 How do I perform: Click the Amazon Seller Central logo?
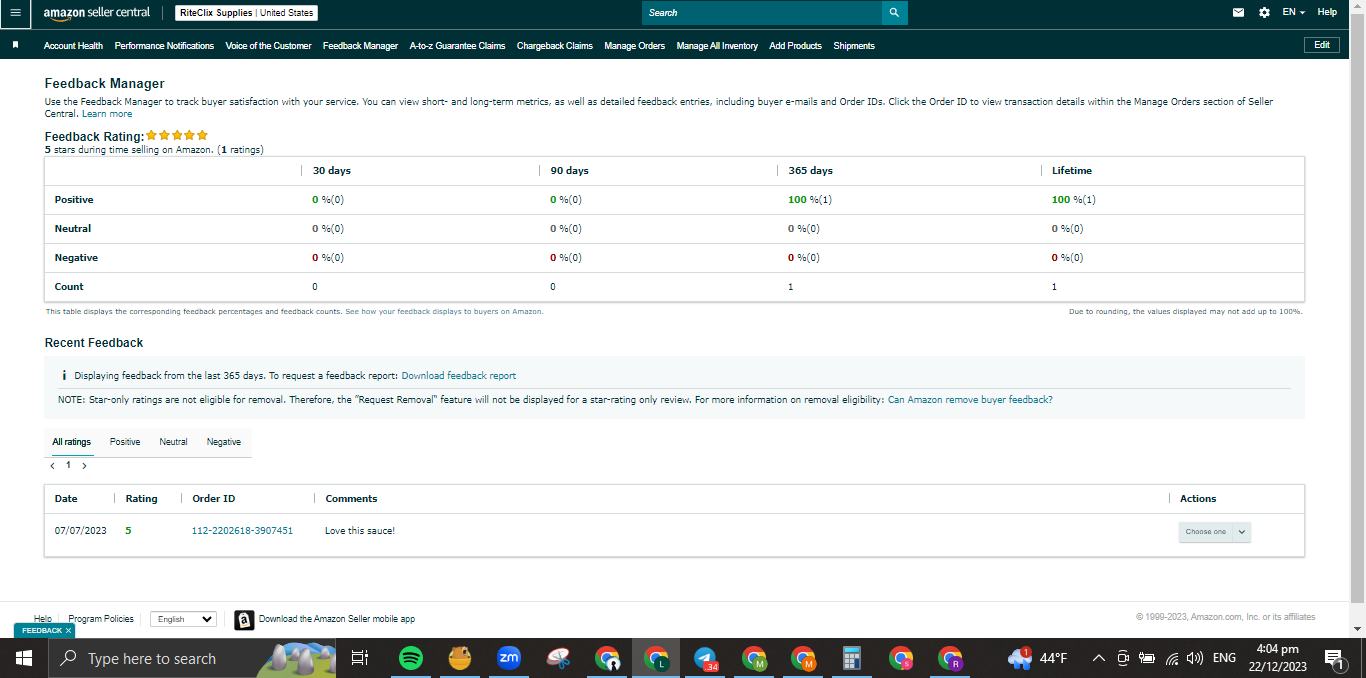coord(97,13)
